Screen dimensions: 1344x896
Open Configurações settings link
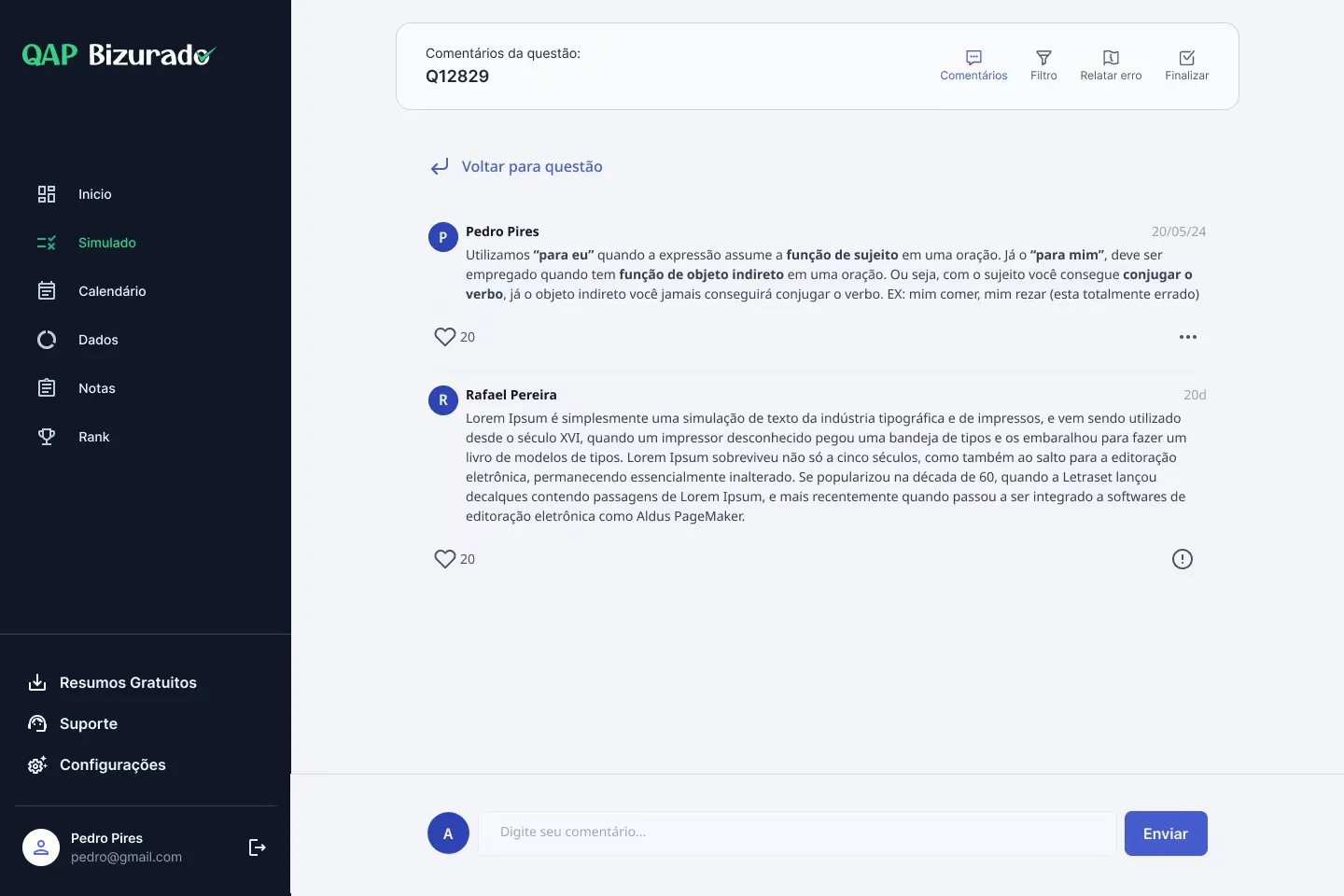coord(113,764)
